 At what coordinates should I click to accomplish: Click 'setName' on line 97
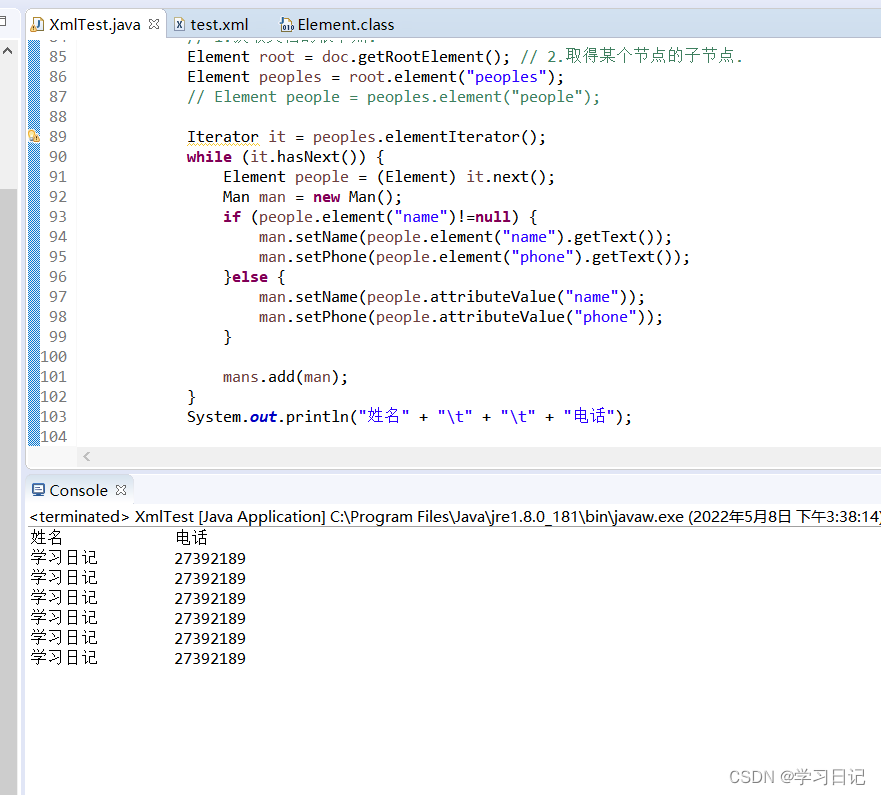pos(326,297)
